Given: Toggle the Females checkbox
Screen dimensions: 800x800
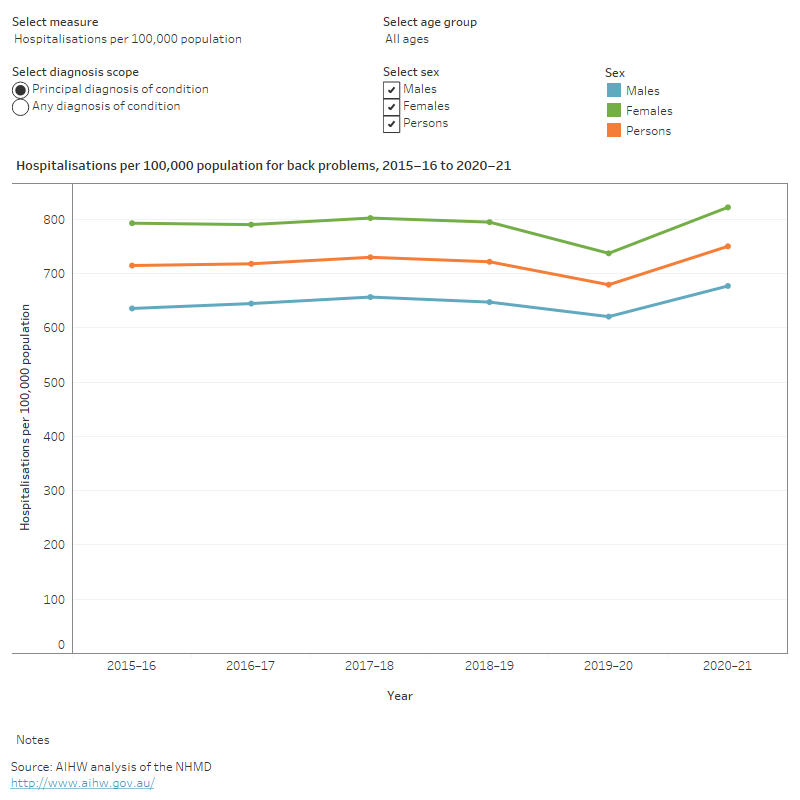Looking at the screenshot, I should click(x=392, y=107).
